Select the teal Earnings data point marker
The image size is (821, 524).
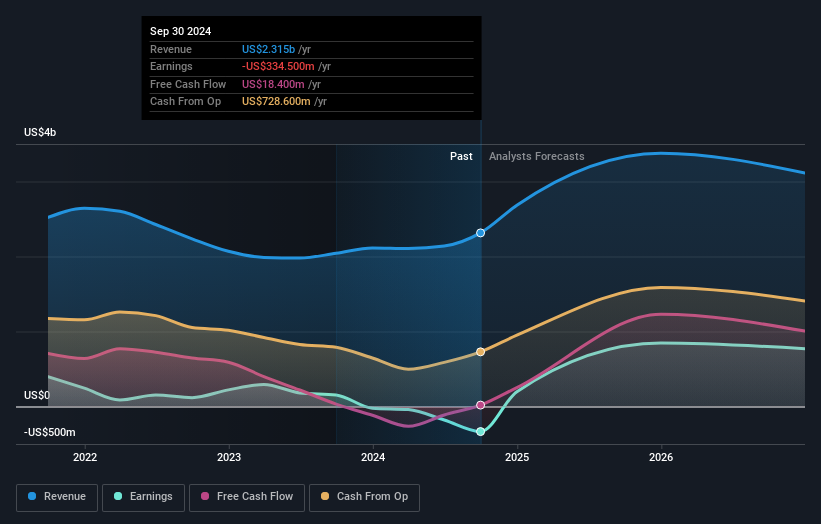(480, 432)
